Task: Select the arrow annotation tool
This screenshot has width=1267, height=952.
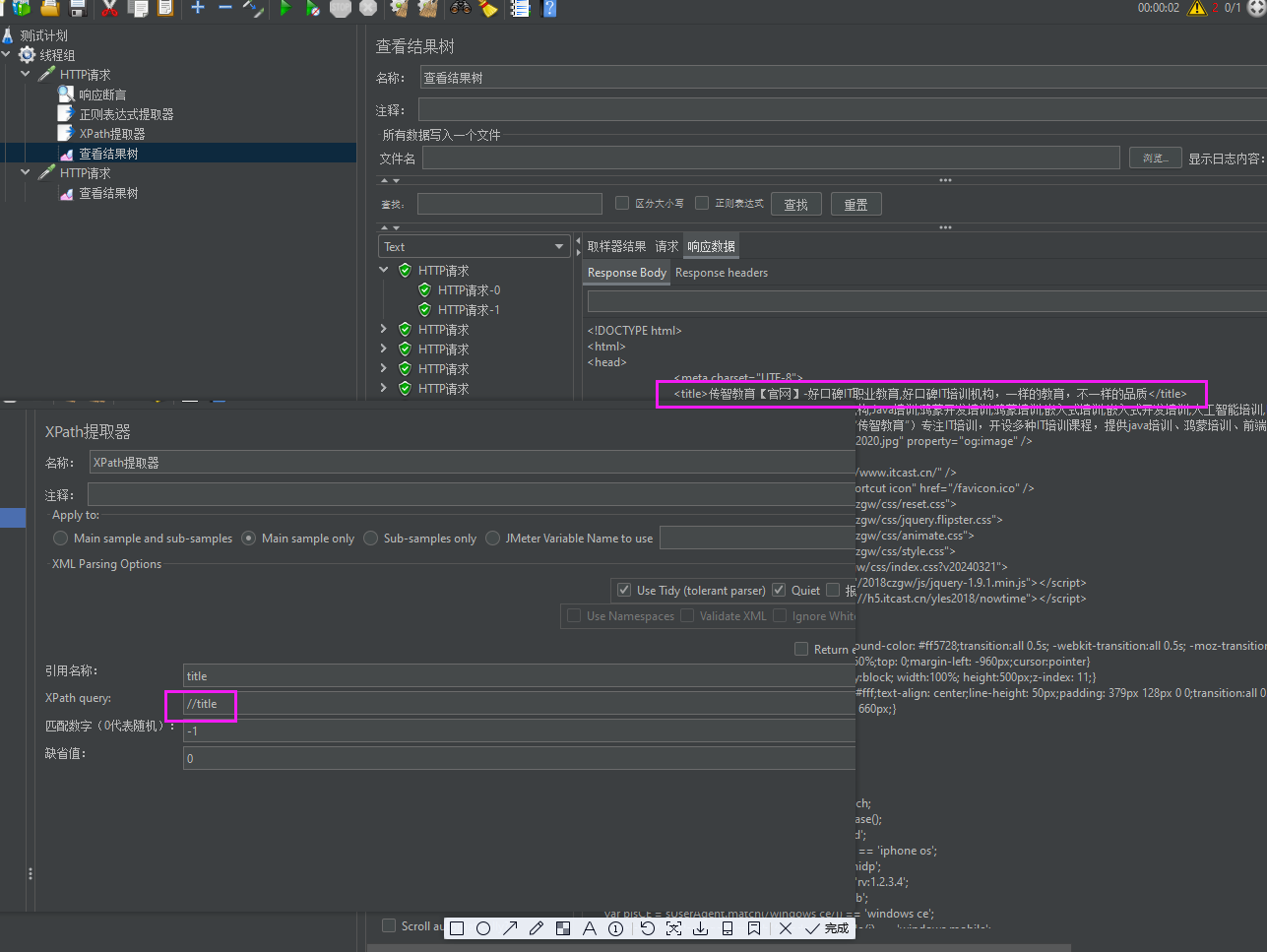Action: 510,928
